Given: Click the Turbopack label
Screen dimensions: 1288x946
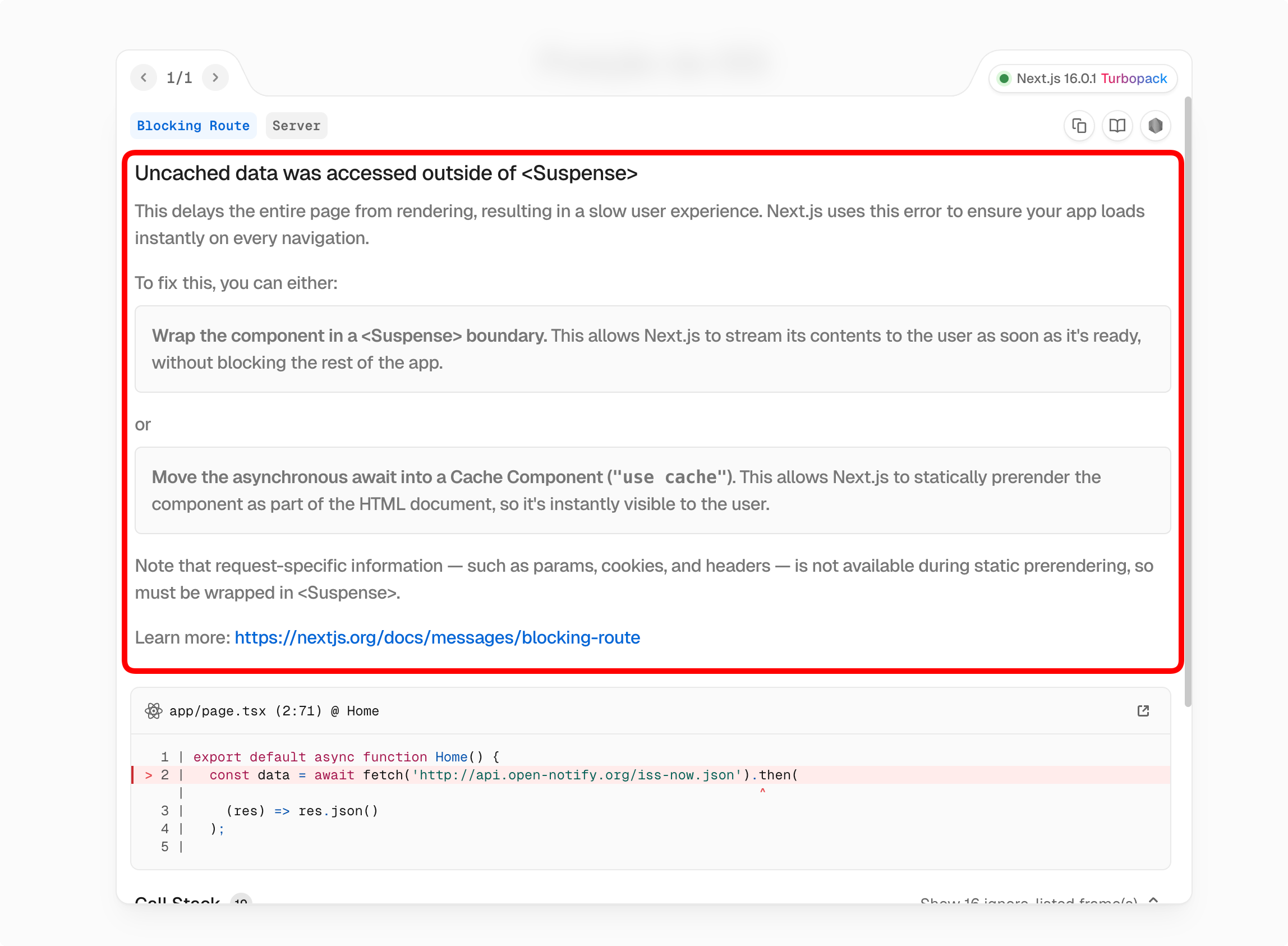Looking at the screenshot, I should click(x=1133, y=79).
